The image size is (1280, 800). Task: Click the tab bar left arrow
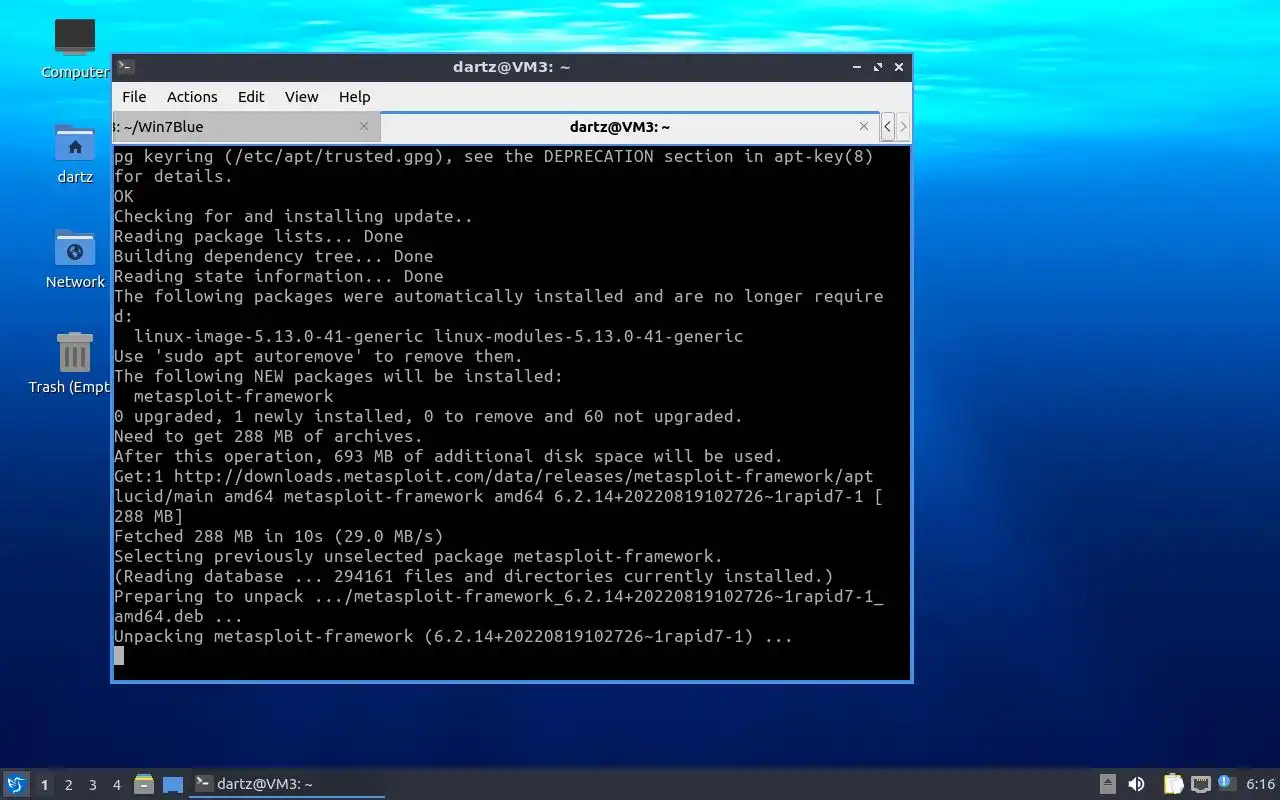(x=887, y=127)
